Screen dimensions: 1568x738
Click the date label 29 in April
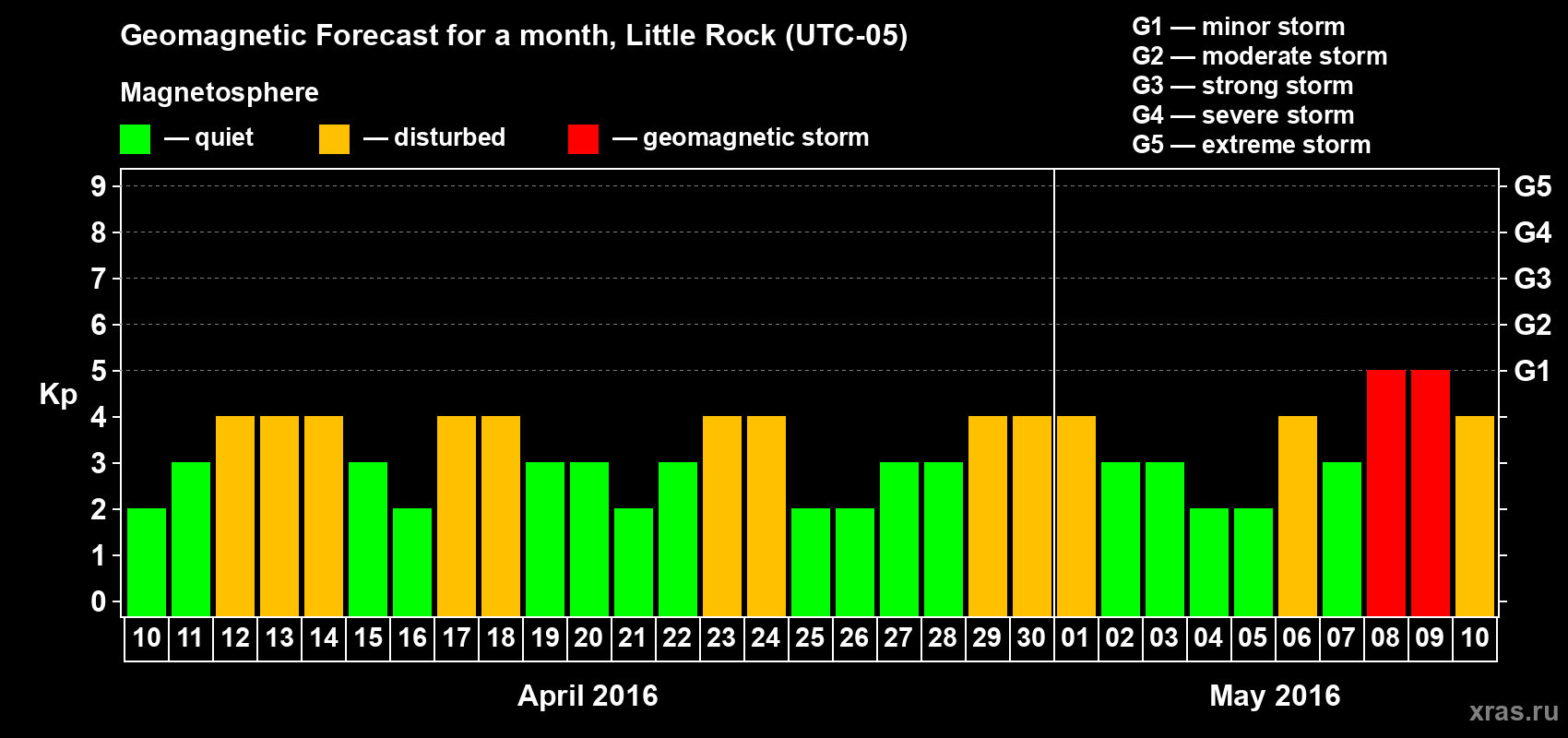click(988, 638)
